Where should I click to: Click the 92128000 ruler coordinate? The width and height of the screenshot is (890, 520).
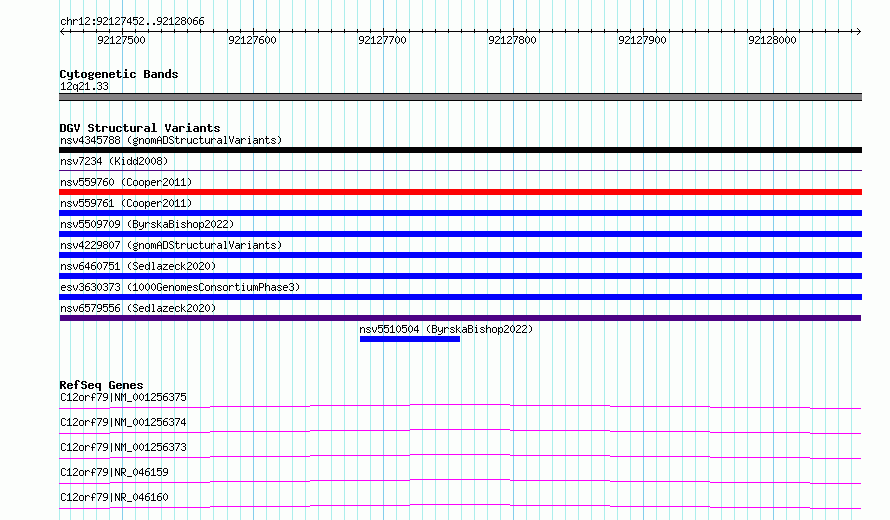click(x=772, y=40)
